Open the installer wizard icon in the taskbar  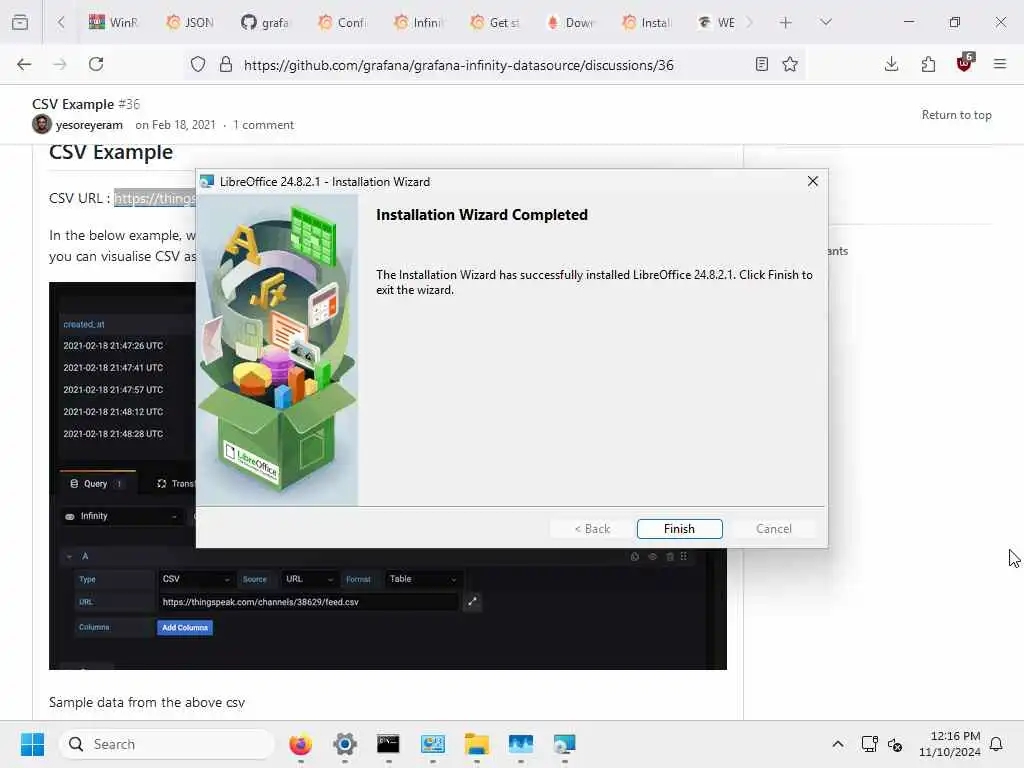[564, 744]
